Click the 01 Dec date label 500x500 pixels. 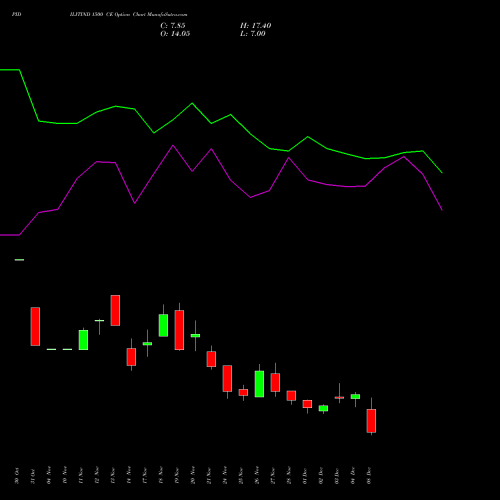click(305, 476)
